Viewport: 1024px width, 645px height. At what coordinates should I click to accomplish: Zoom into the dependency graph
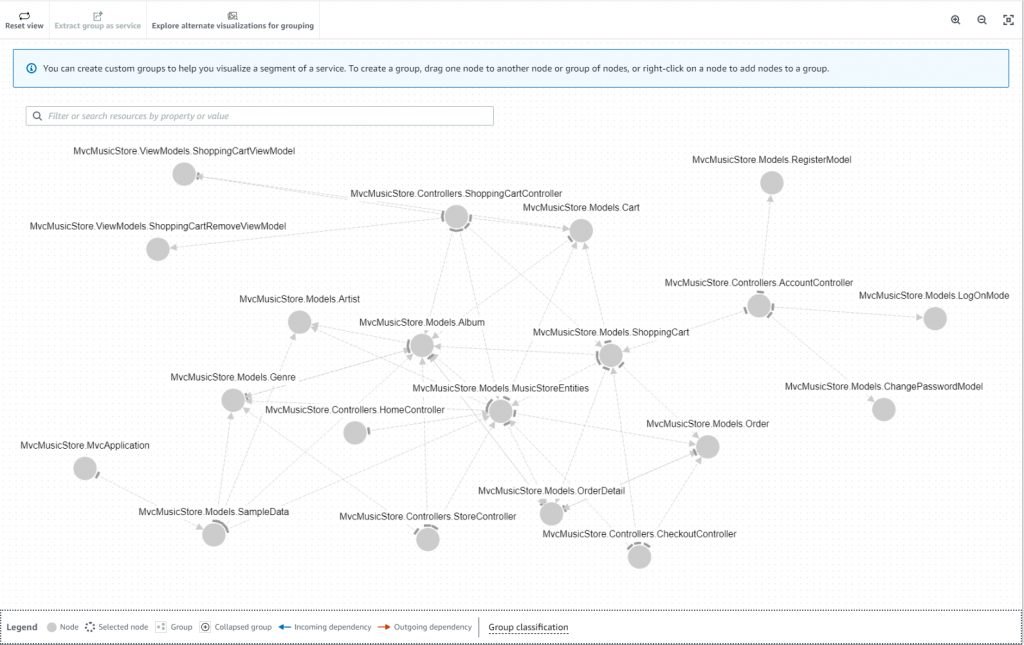coord(956,19)
